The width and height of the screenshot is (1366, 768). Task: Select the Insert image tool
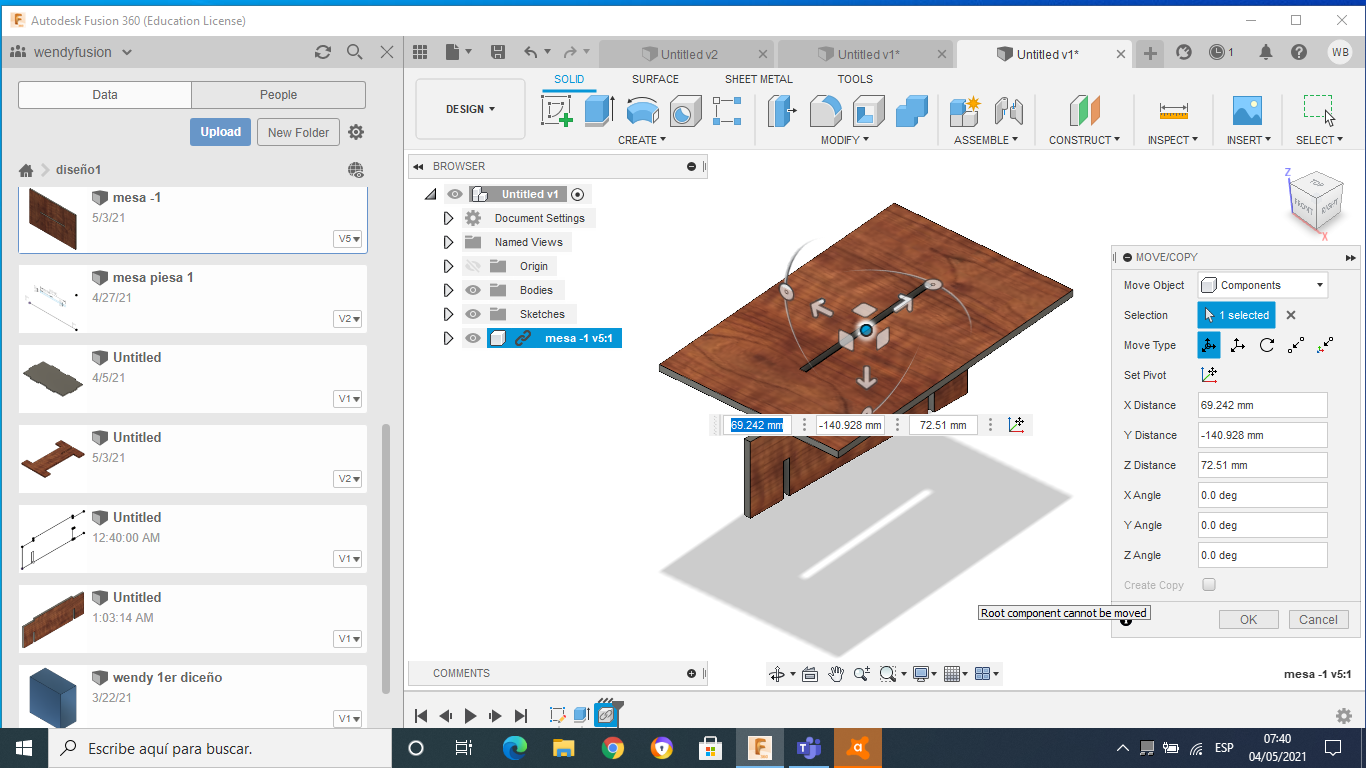tap(1247, 111)
